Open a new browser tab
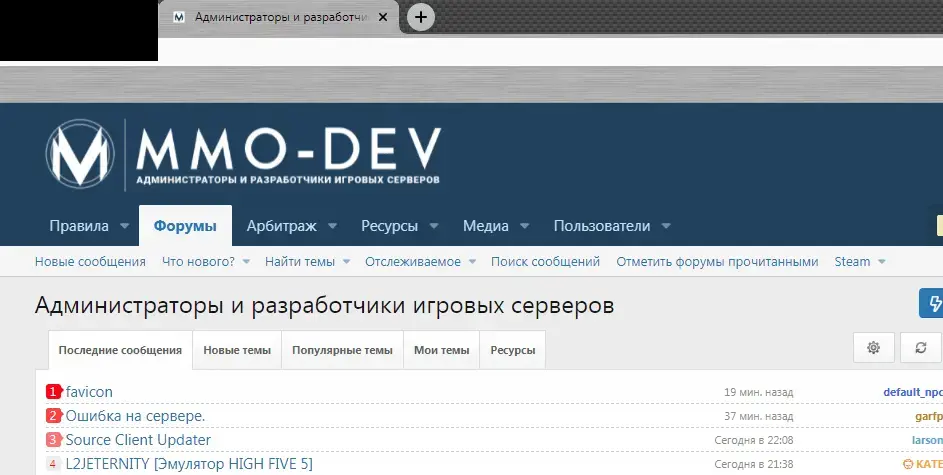This screenshot has height=475, width=943. 421,17
